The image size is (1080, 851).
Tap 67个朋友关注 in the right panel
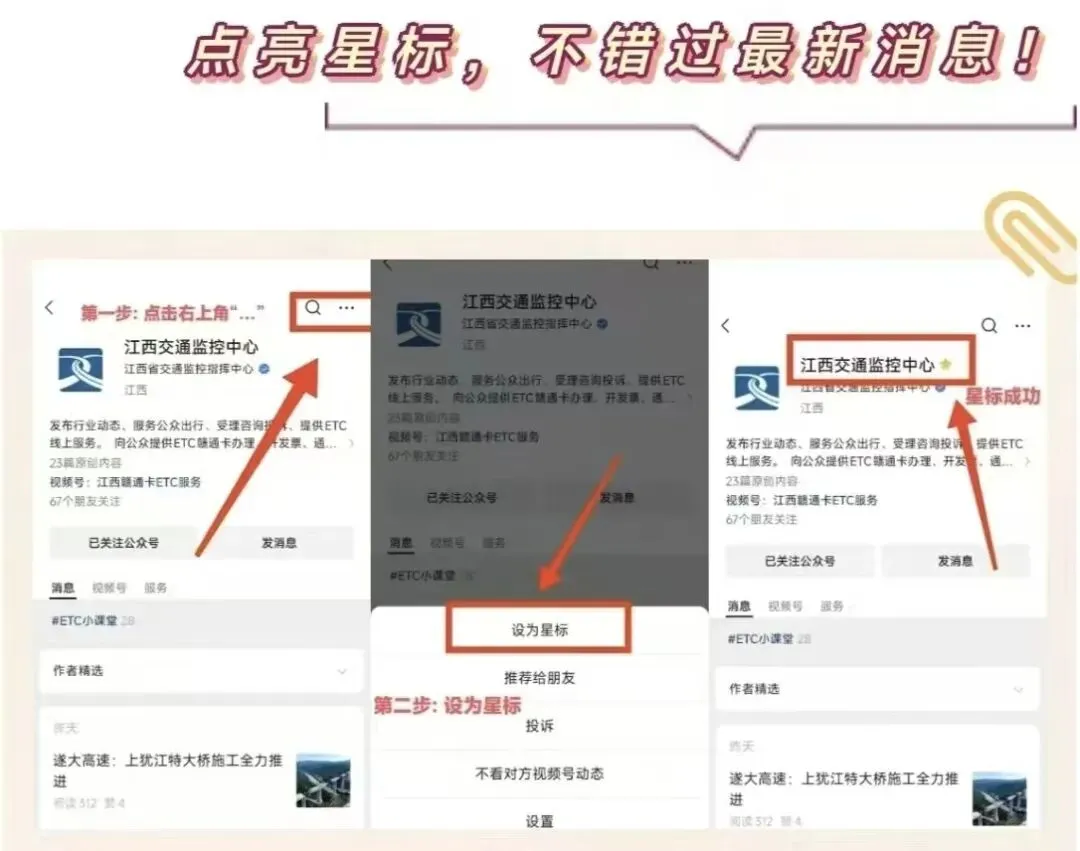761,519
